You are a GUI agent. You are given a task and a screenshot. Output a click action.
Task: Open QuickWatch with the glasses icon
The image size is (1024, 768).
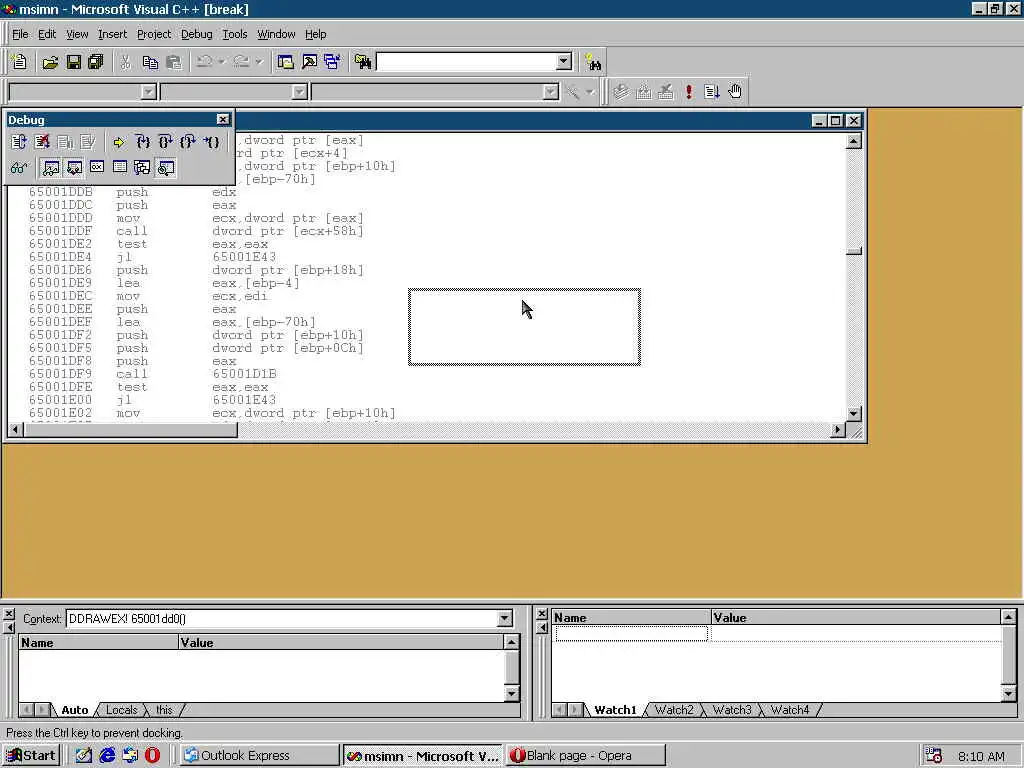(19, 168)
